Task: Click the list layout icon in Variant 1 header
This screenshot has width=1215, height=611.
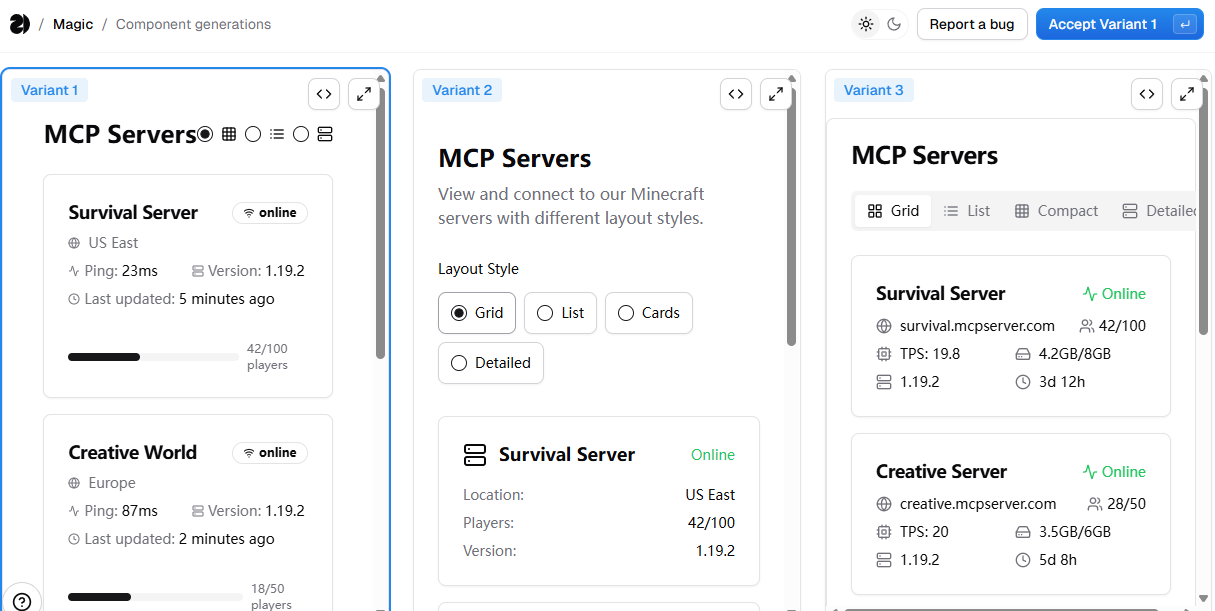Action: click(277, 134)
